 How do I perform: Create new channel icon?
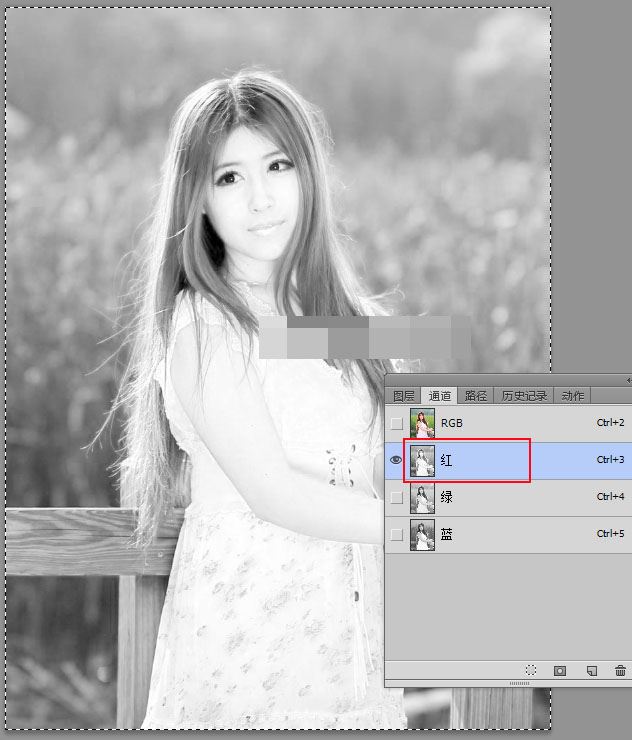tap(591, 671)
